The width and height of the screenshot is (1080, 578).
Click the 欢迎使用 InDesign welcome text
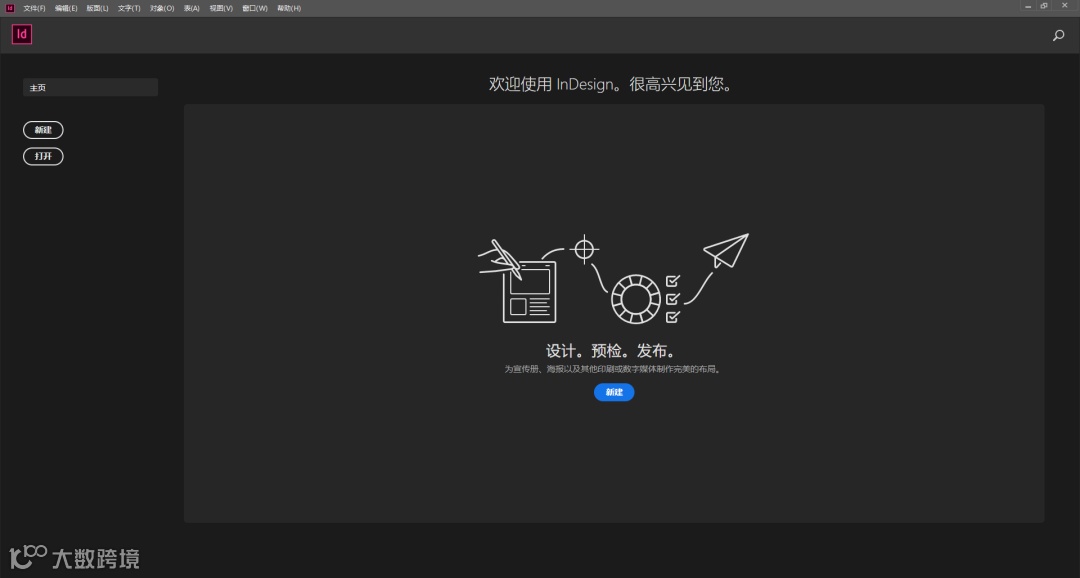tap(612, 84)
